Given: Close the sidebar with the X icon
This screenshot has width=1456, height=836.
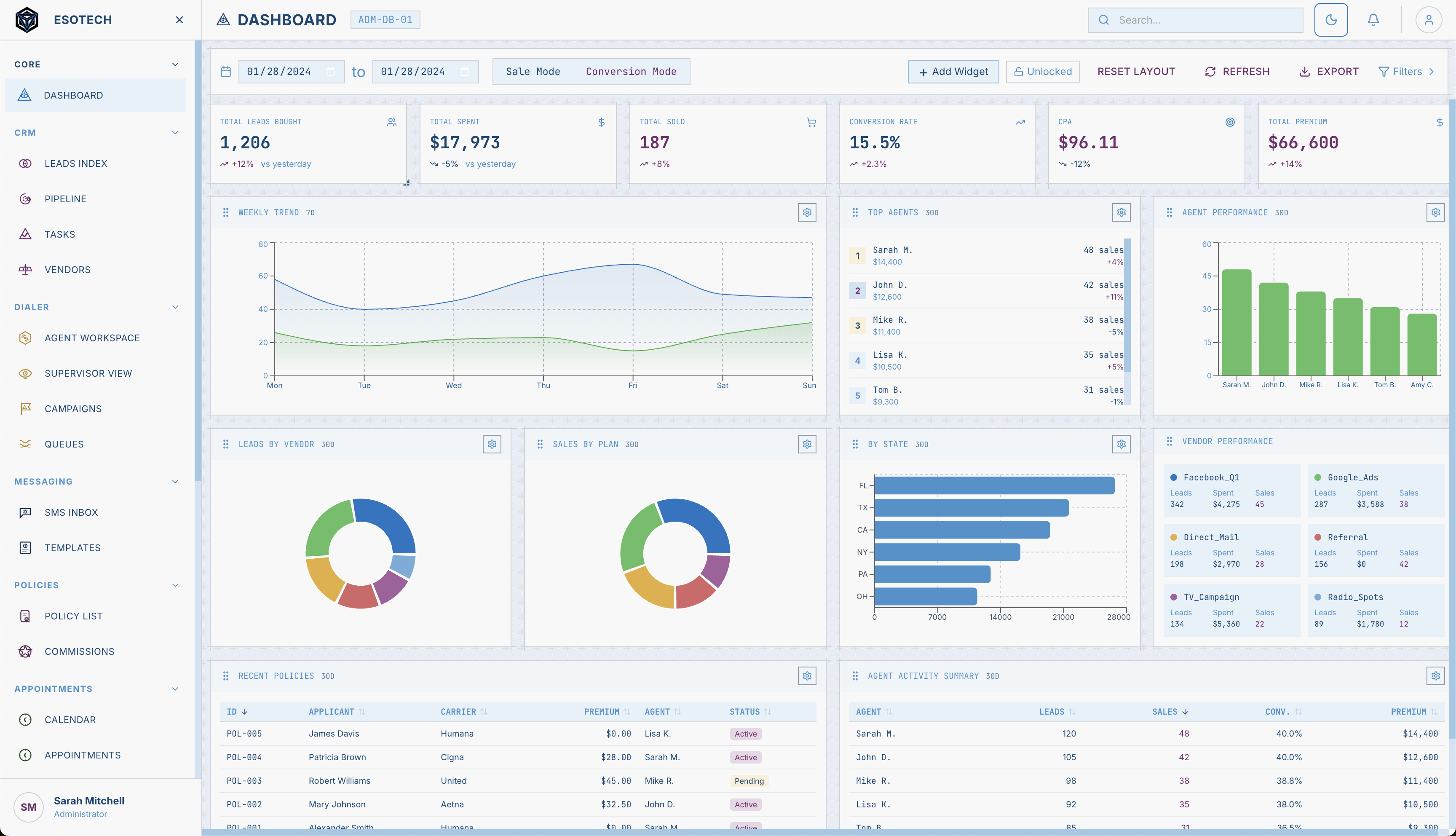Looking at the screenshot, I should (179, 20).
